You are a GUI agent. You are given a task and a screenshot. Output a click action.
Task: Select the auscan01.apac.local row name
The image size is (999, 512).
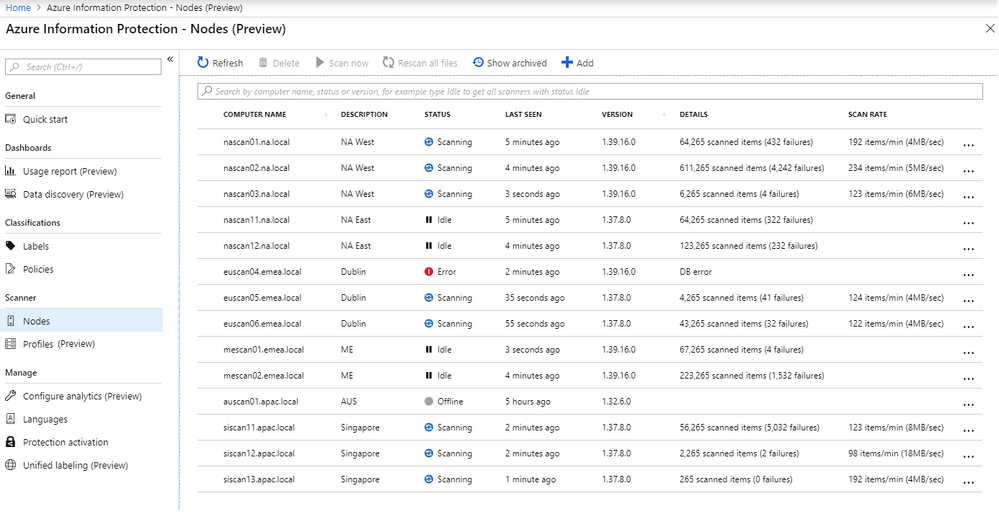pos(261,402)
